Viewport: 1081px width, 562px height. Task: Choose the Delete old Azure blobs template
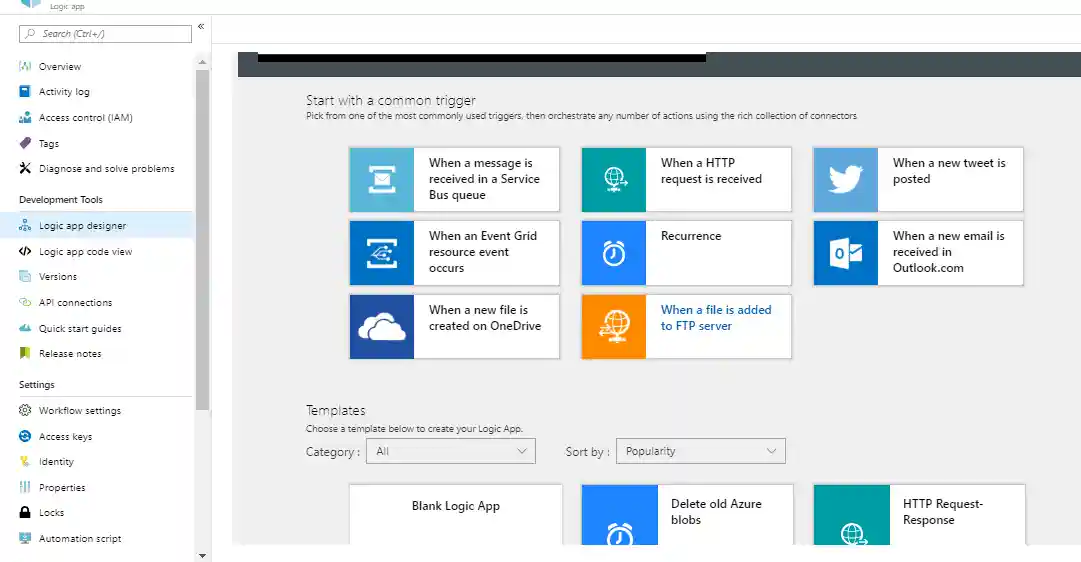tap(716, 512)
